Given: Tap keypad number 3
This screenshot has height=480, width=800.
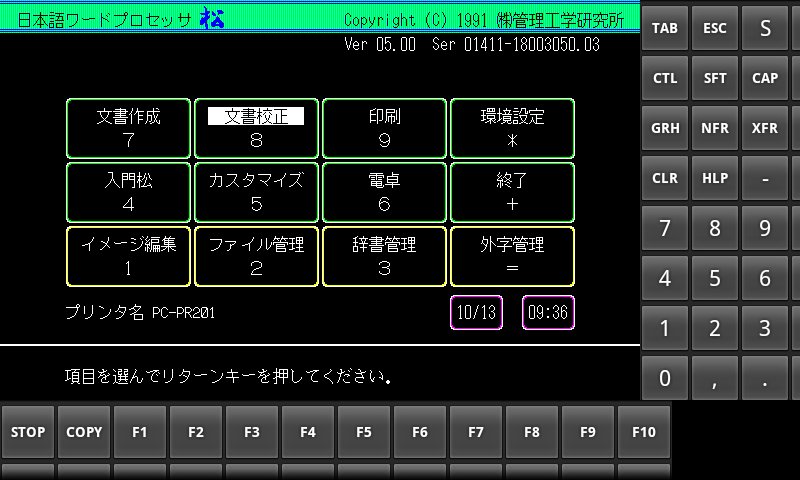Looking at the screenshot, I should [x=765, y=328].
